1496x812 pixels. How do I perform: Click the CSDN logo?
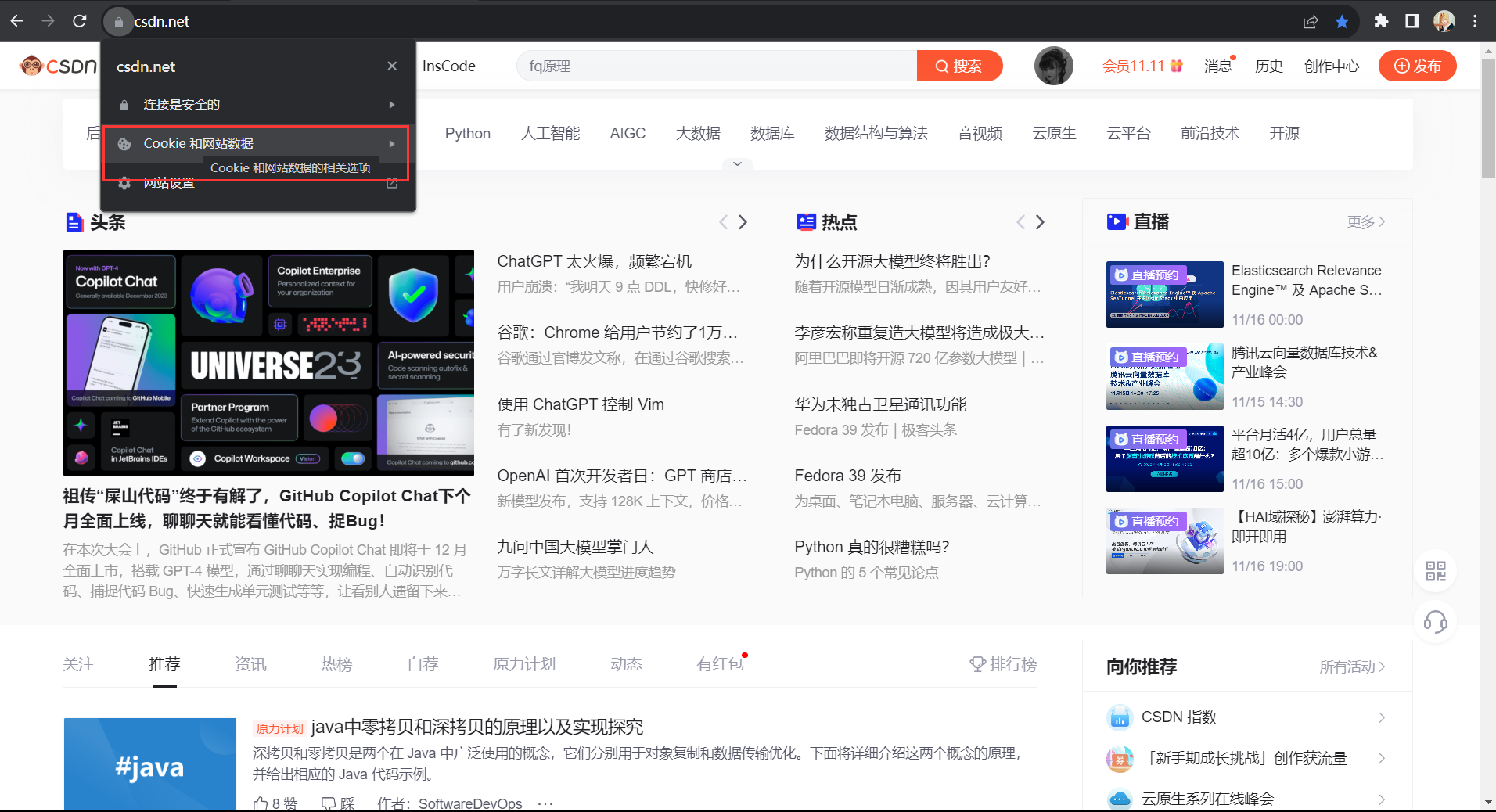click(59, 66)
